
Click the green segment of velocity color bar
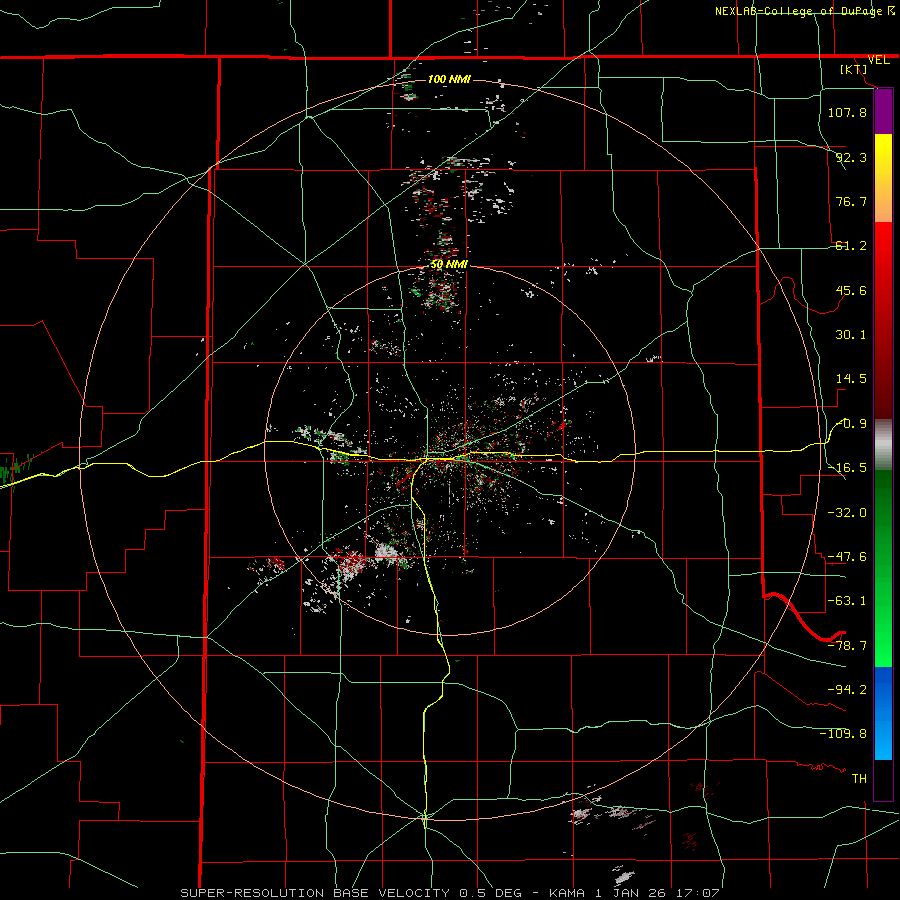883,568
